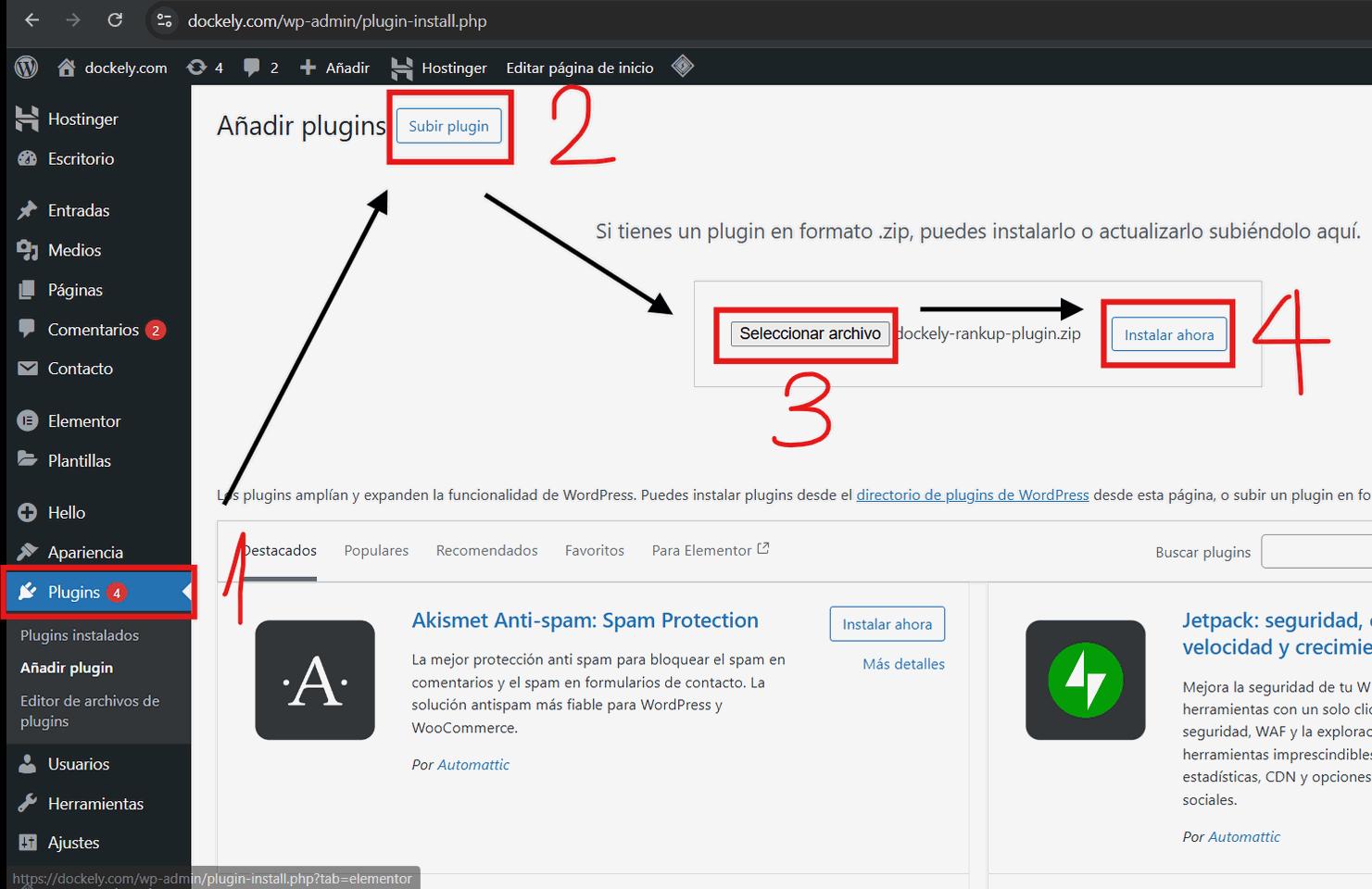1372x889 pixels.
Task: Click the Jetpack green lightning icon
Action: point(1085,680)
